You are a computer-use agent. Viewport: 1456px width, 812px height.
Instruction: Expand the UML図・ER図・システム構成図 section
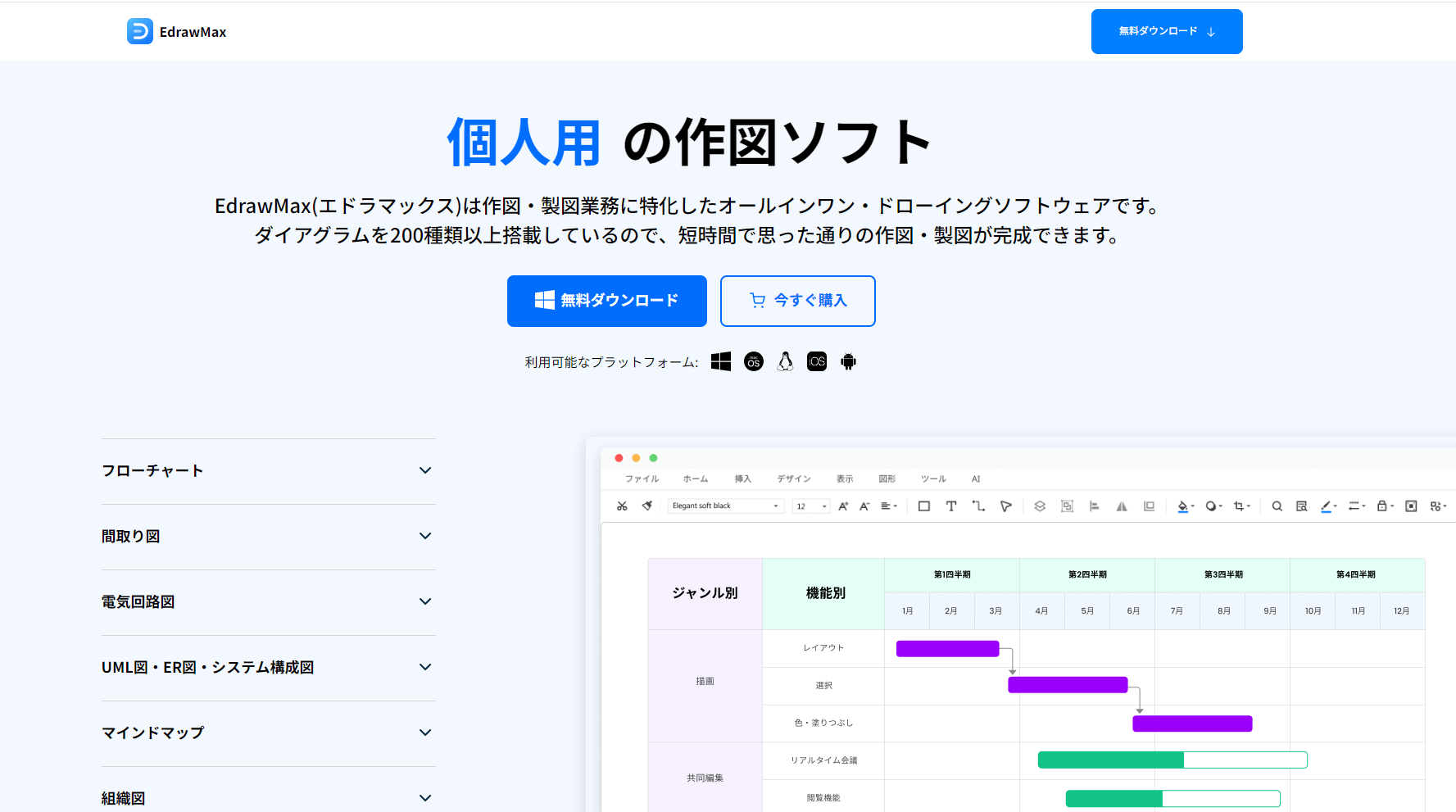(x=269, y=668)
